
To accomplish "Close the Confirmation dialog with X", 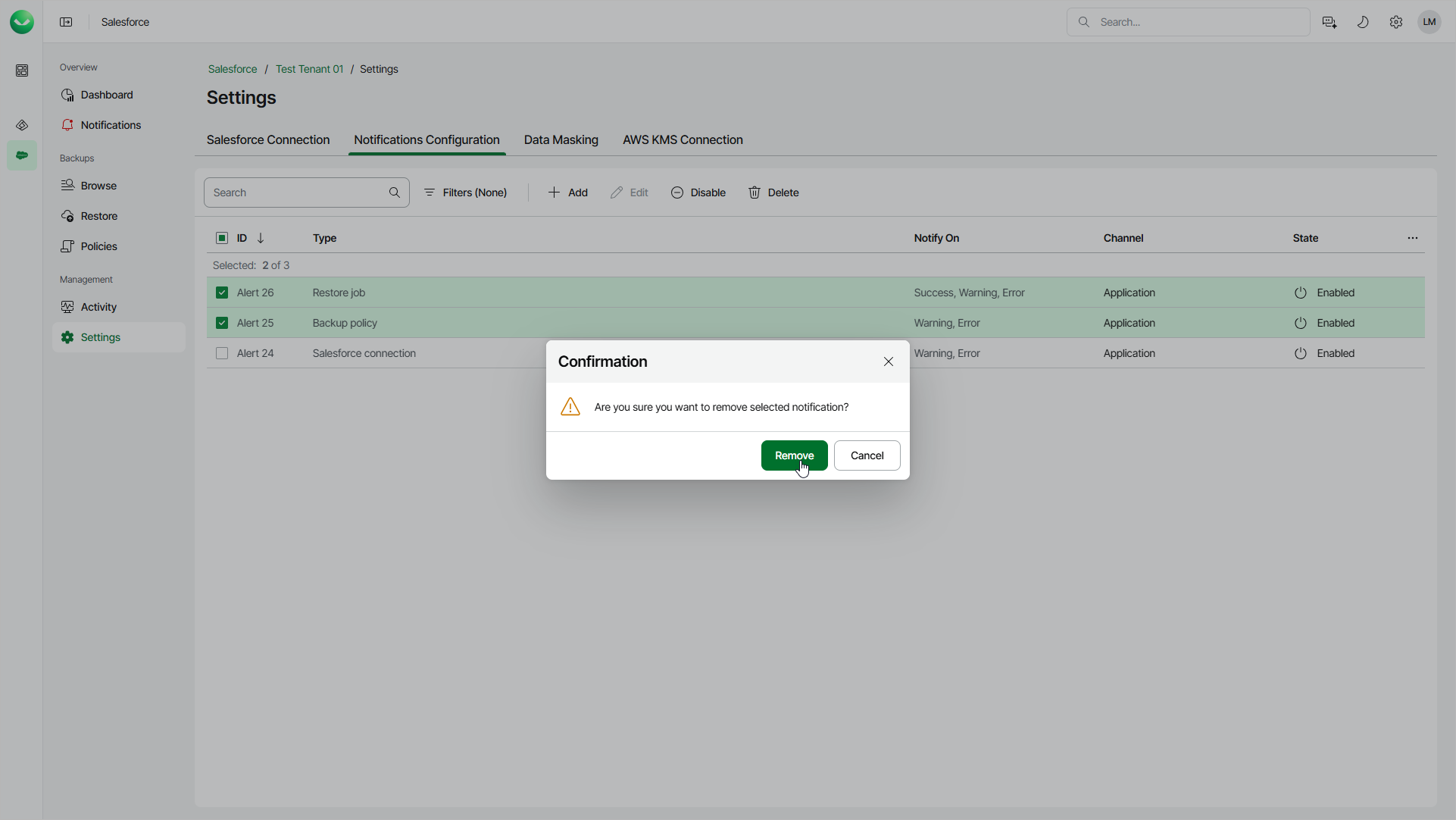I will pos(889,361).
